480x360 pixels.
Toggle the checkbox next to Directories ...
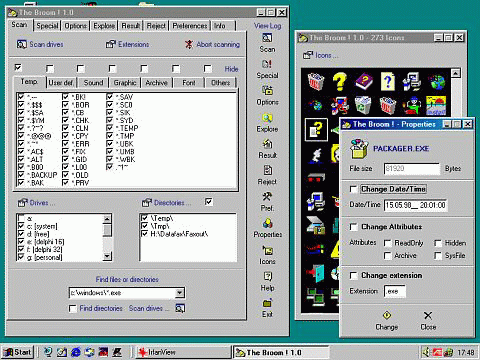209,202
